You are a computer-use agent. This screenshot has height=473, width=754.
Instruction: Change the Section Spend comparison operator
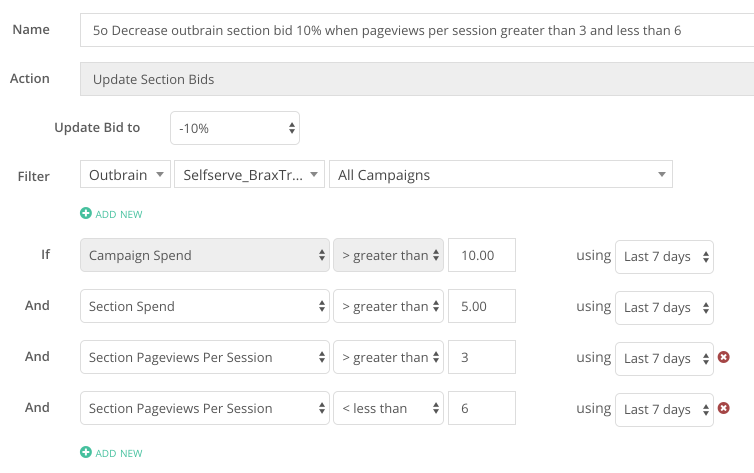(x=387, y=307)
